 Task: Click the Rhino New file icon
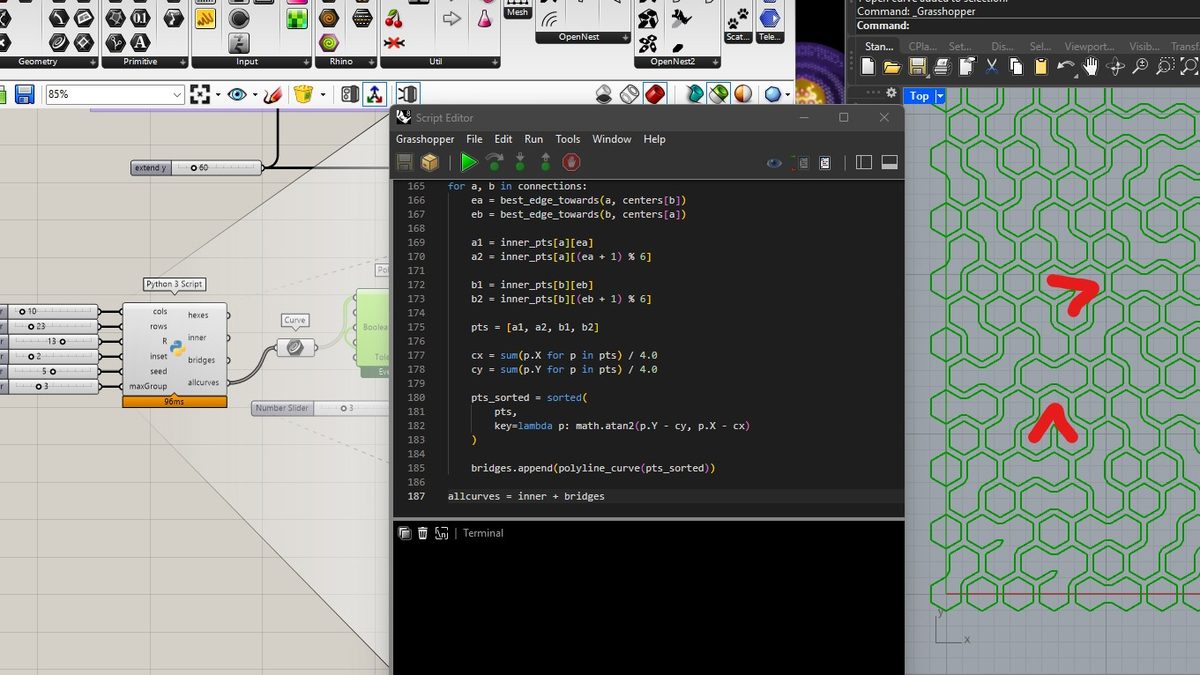pyautogui.click(x=867, y=67)
